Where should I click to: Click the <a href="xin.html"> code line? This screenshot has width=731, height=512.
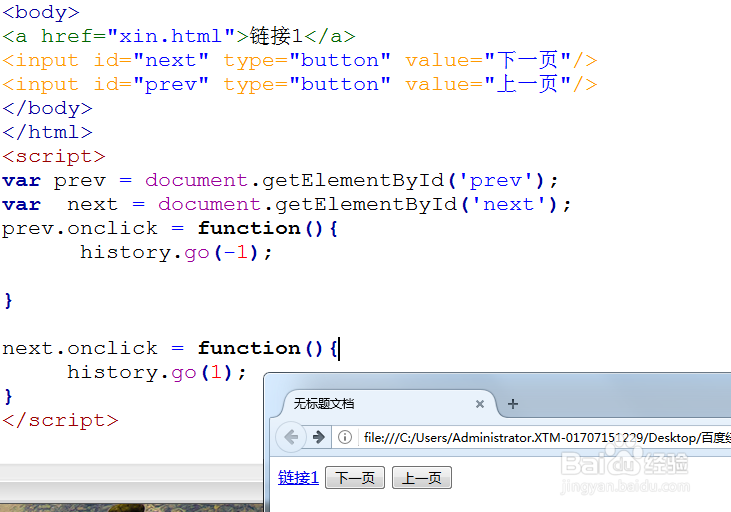(179, 36)
